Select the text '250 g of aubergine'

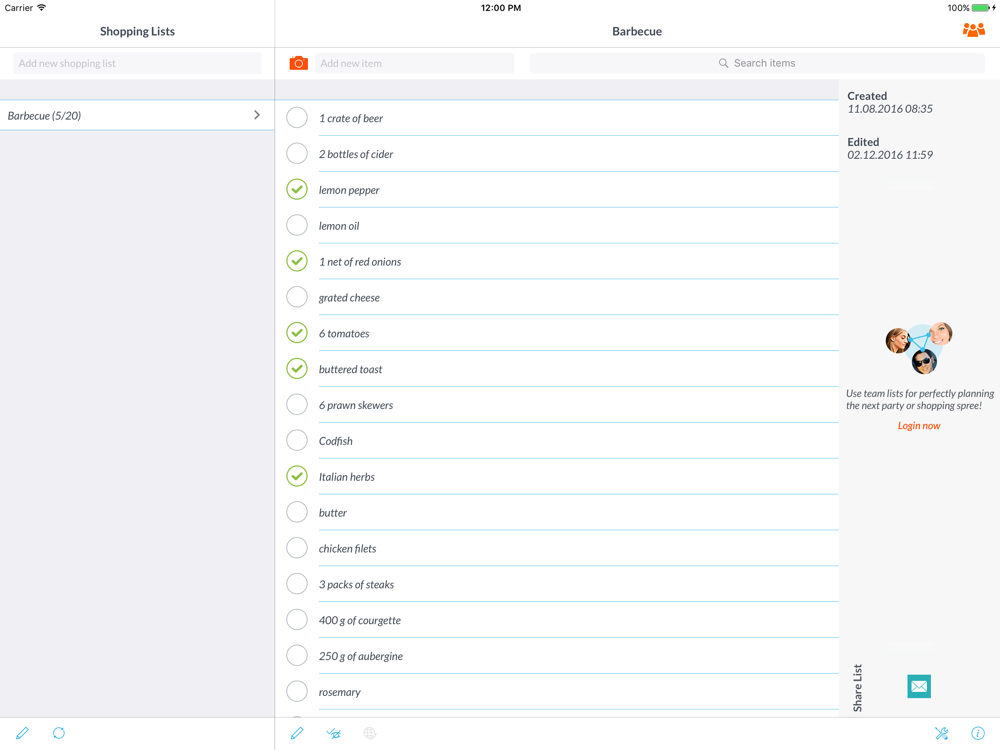click(x=360, y=656)
